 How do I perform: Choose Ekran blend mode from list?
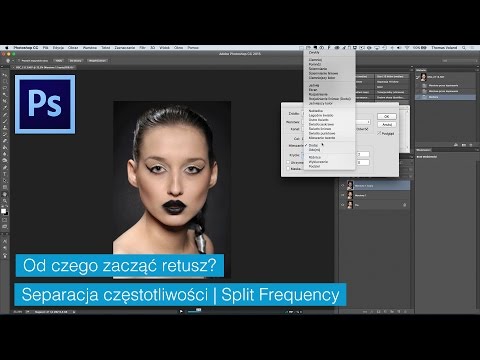[x=313, y=90]
